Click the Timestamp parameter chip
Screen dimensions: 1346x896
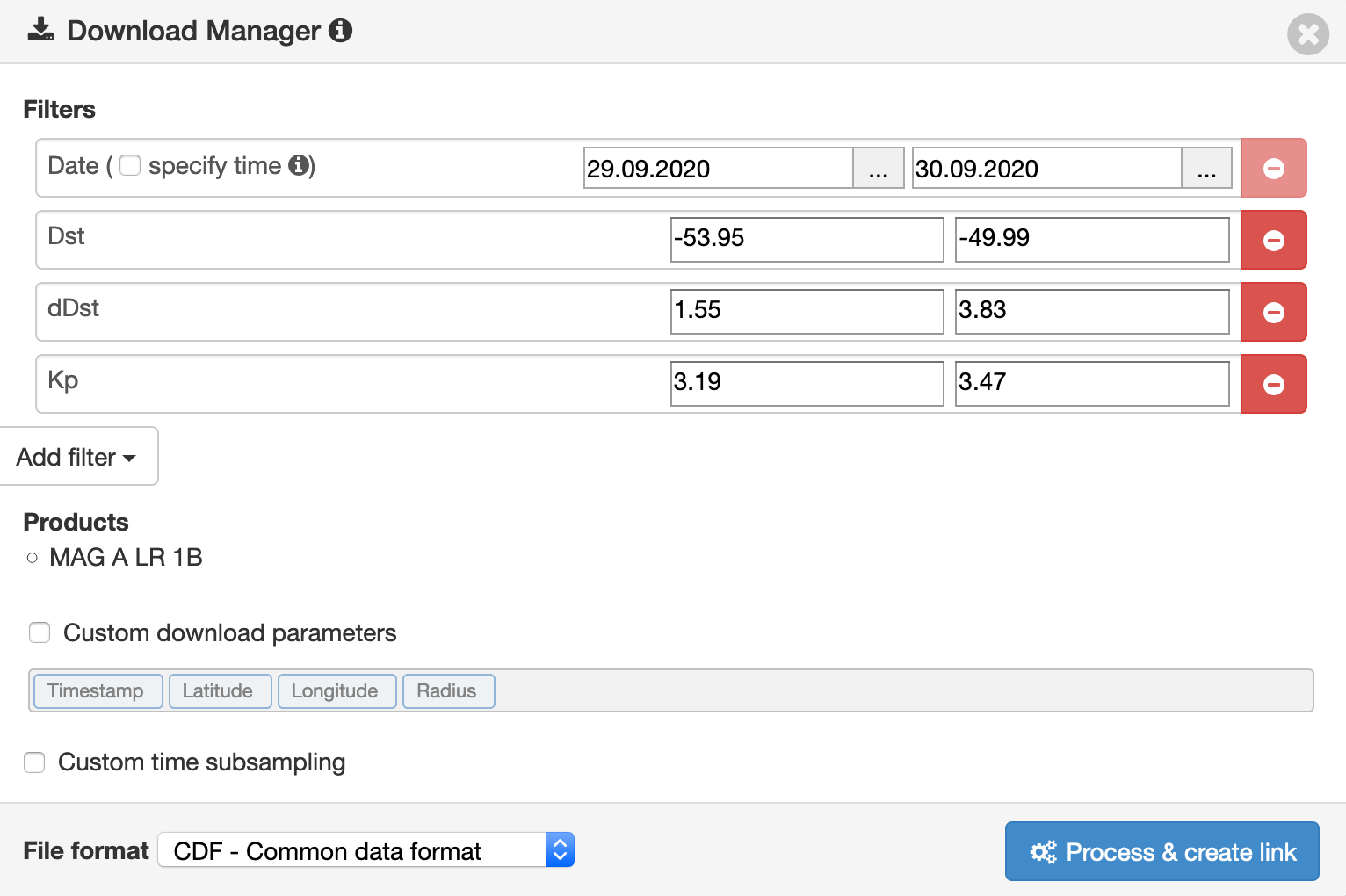pyautogui.click(x=97, y=690)
